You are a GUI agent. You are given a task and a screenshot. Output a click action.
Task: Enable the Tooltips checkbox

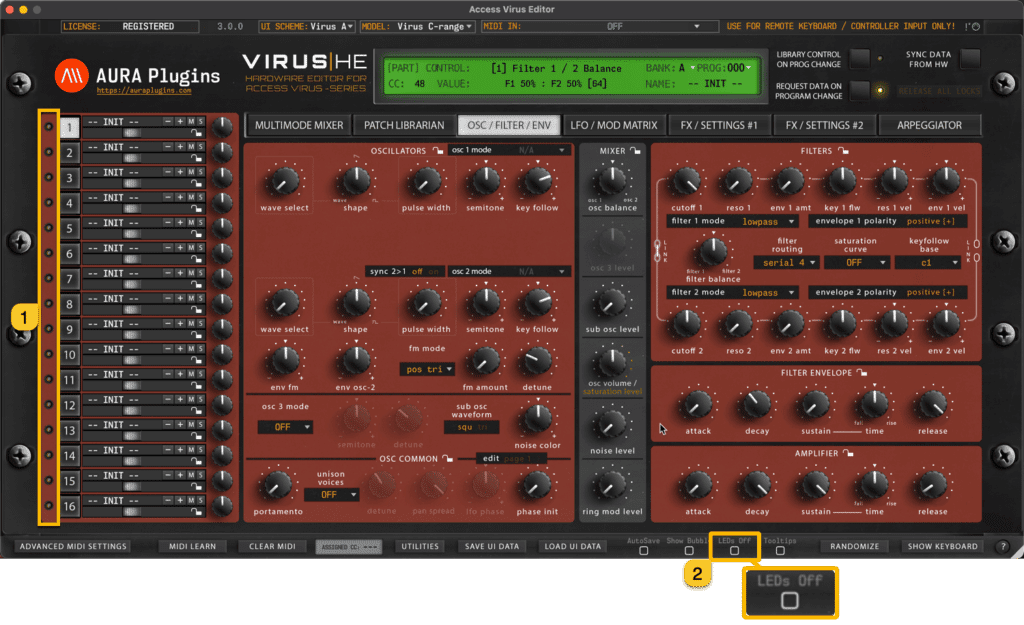click(x=780, y=551)
